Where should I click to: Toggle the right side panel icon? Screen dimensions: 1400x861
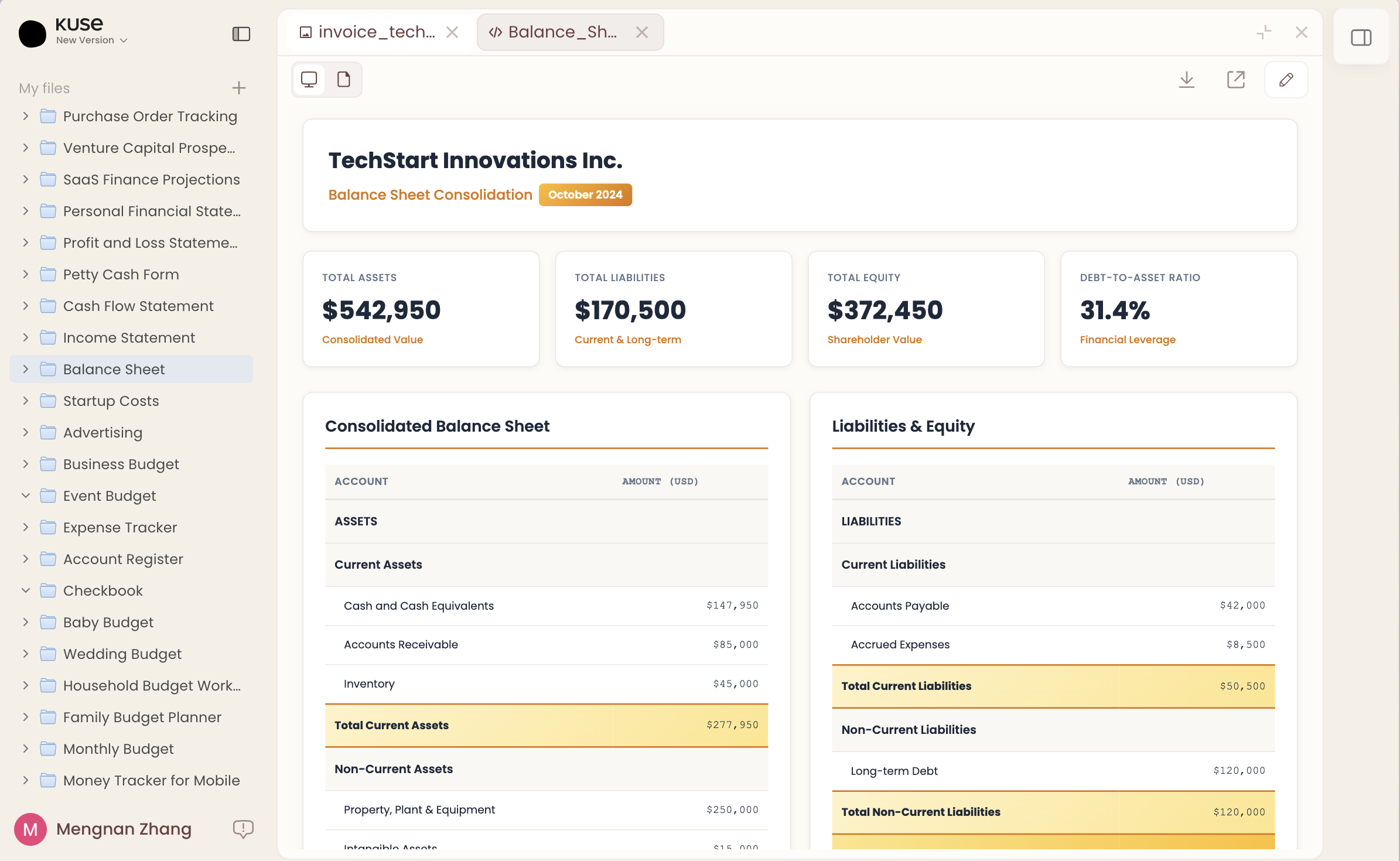click(x=1361, y=38)
